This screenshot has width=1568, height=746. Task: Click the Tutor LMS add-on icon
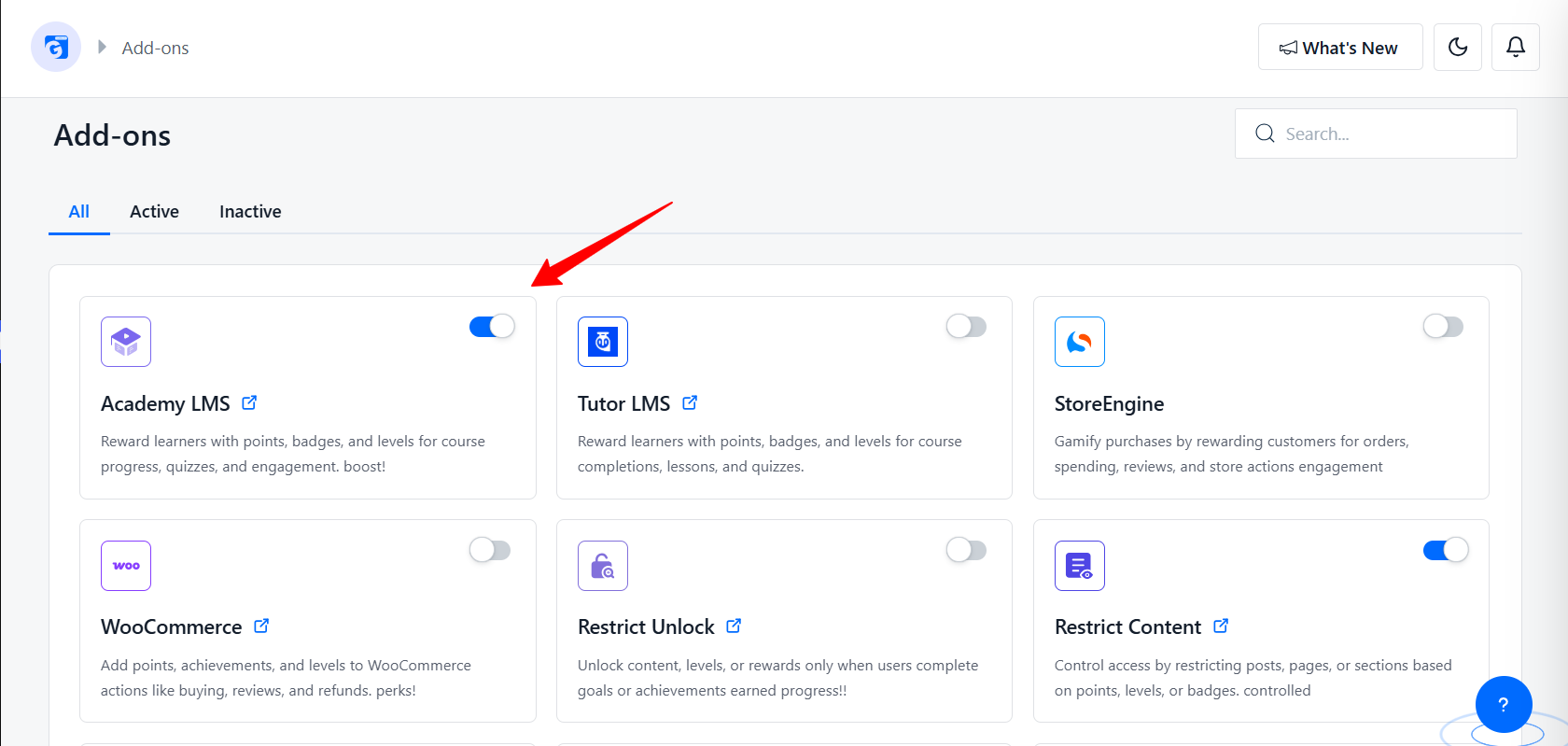click(x=603, y=342)
